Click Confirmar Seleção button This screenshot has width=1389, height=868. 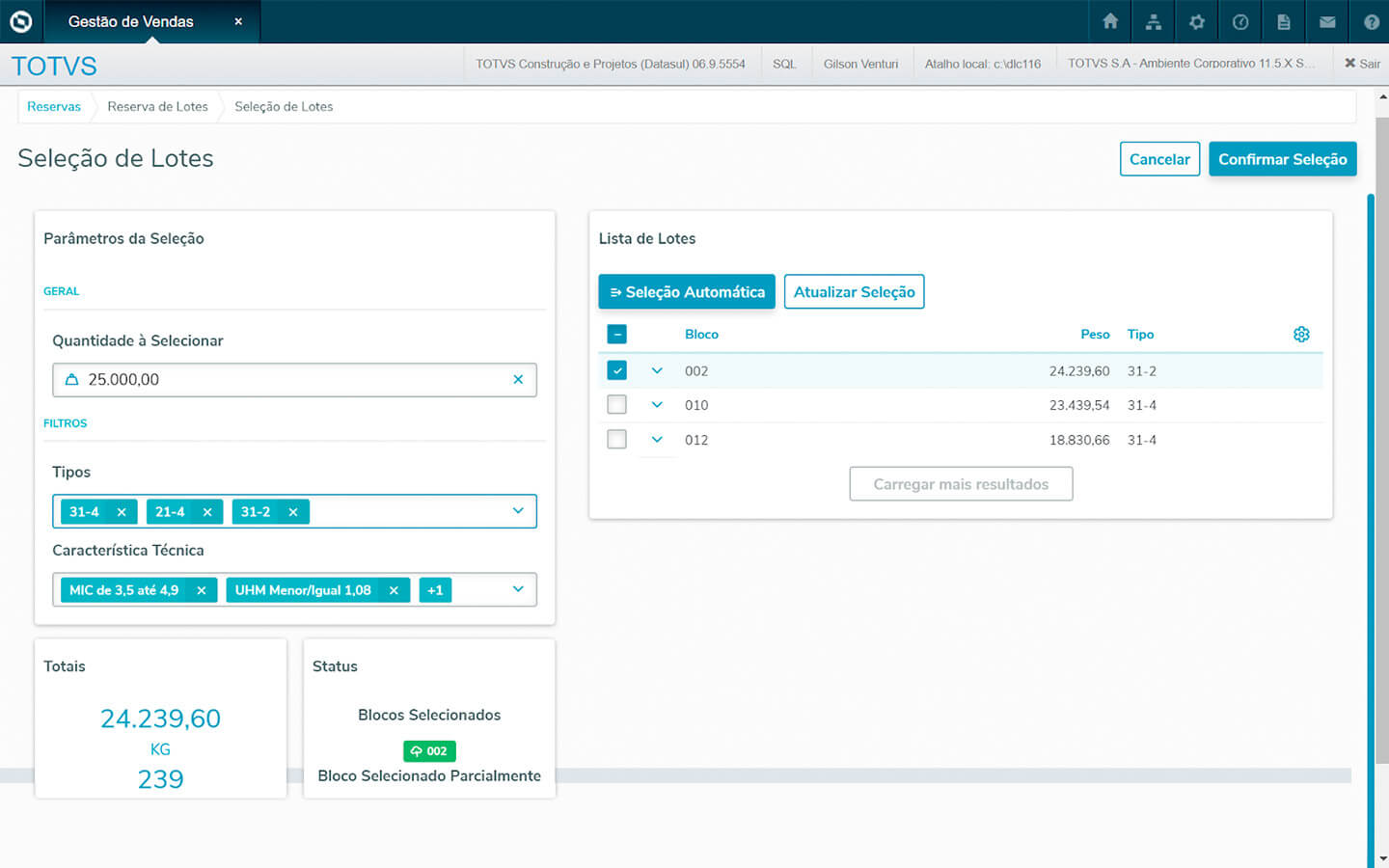[1282, 159]
